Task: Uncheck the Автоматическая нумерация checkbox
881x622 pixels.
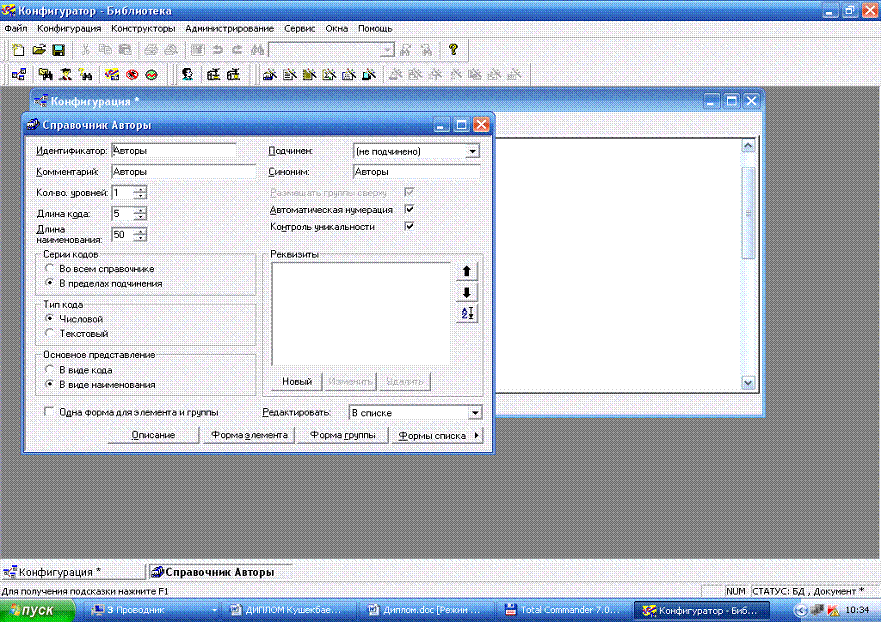Action: tap(409, 209)
